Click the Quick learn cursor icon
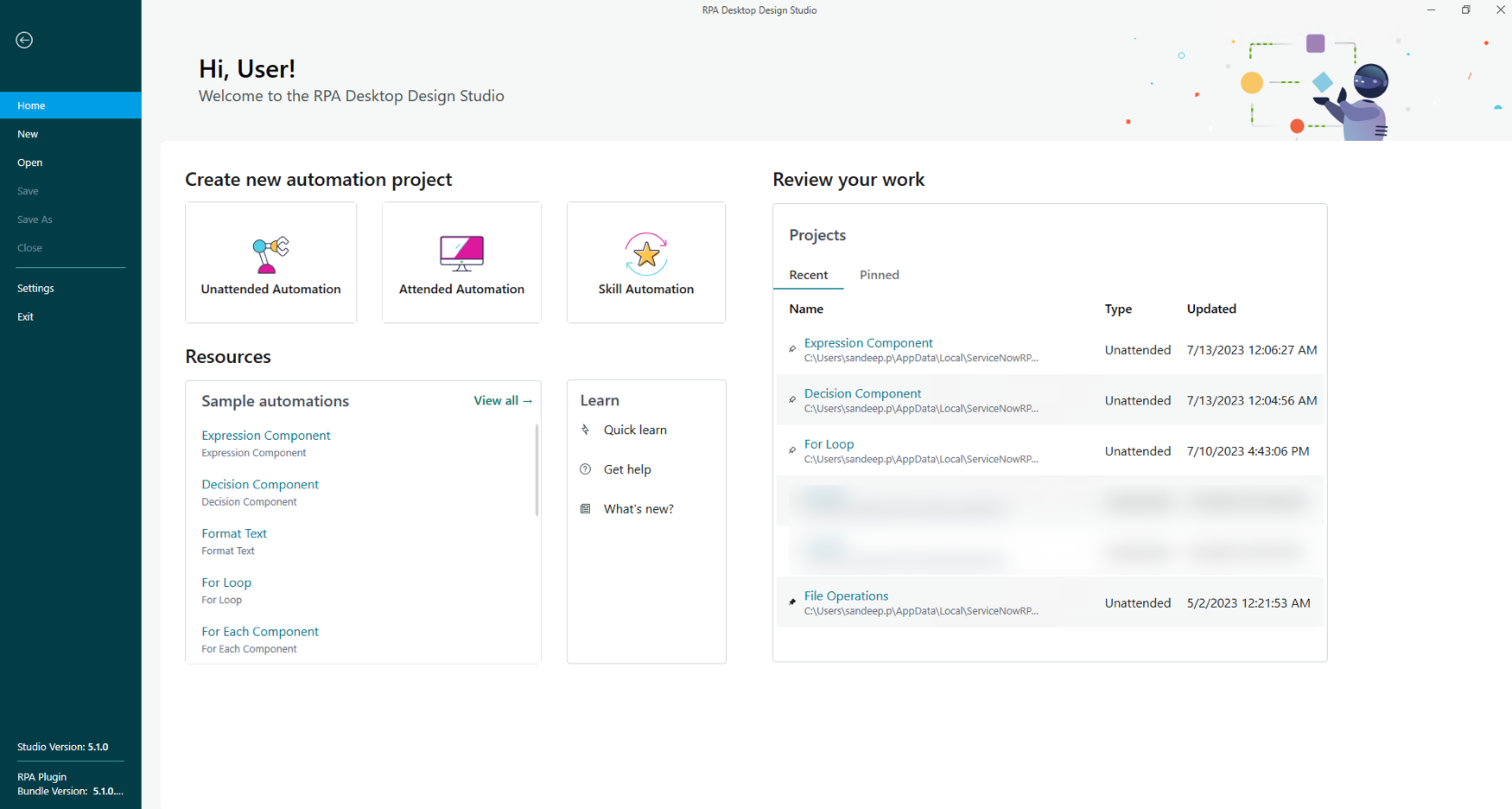This screenshot has height=809, width=1512. [586, 430]
